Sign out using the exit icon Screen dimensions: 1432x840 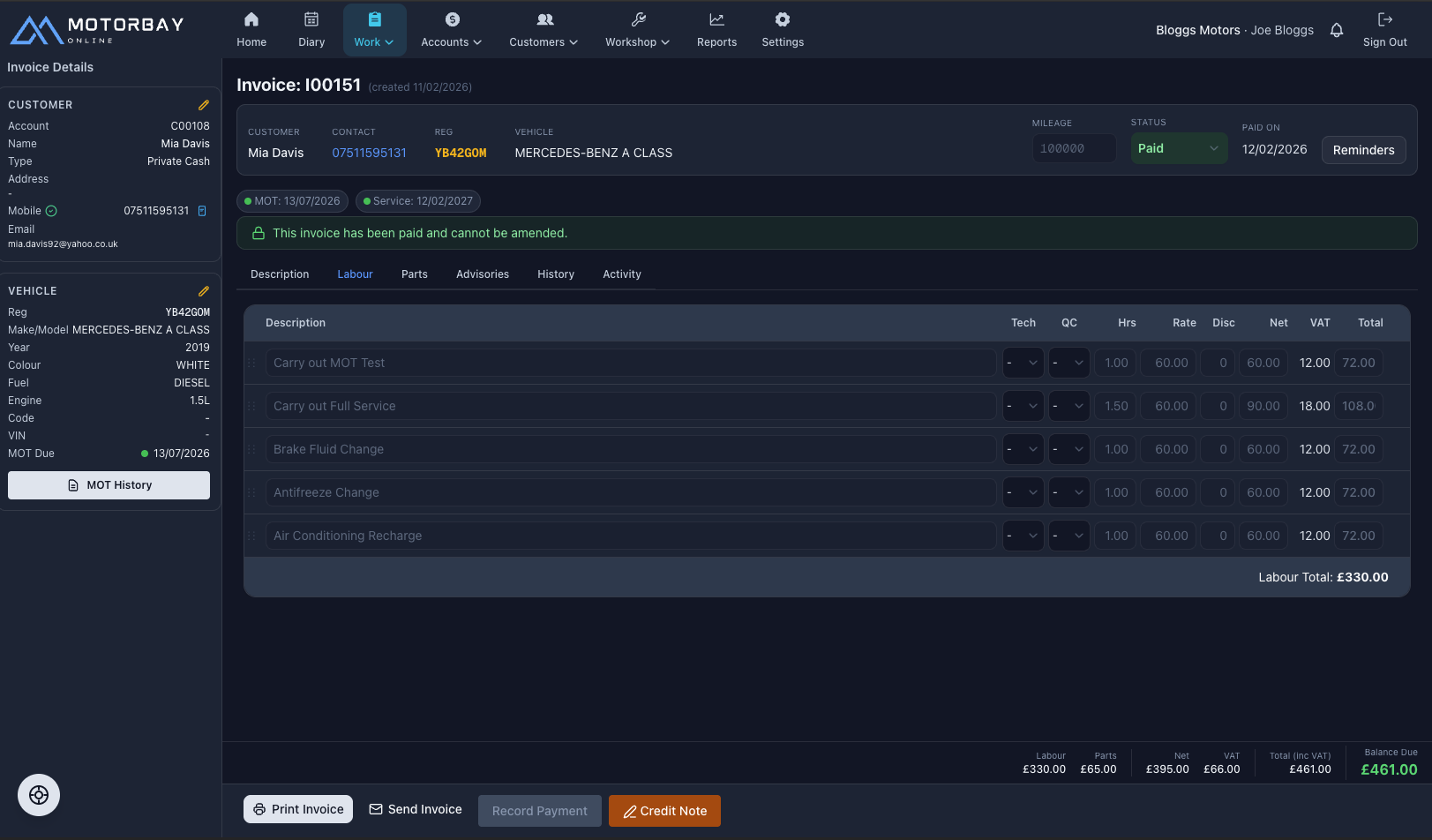1384,29
